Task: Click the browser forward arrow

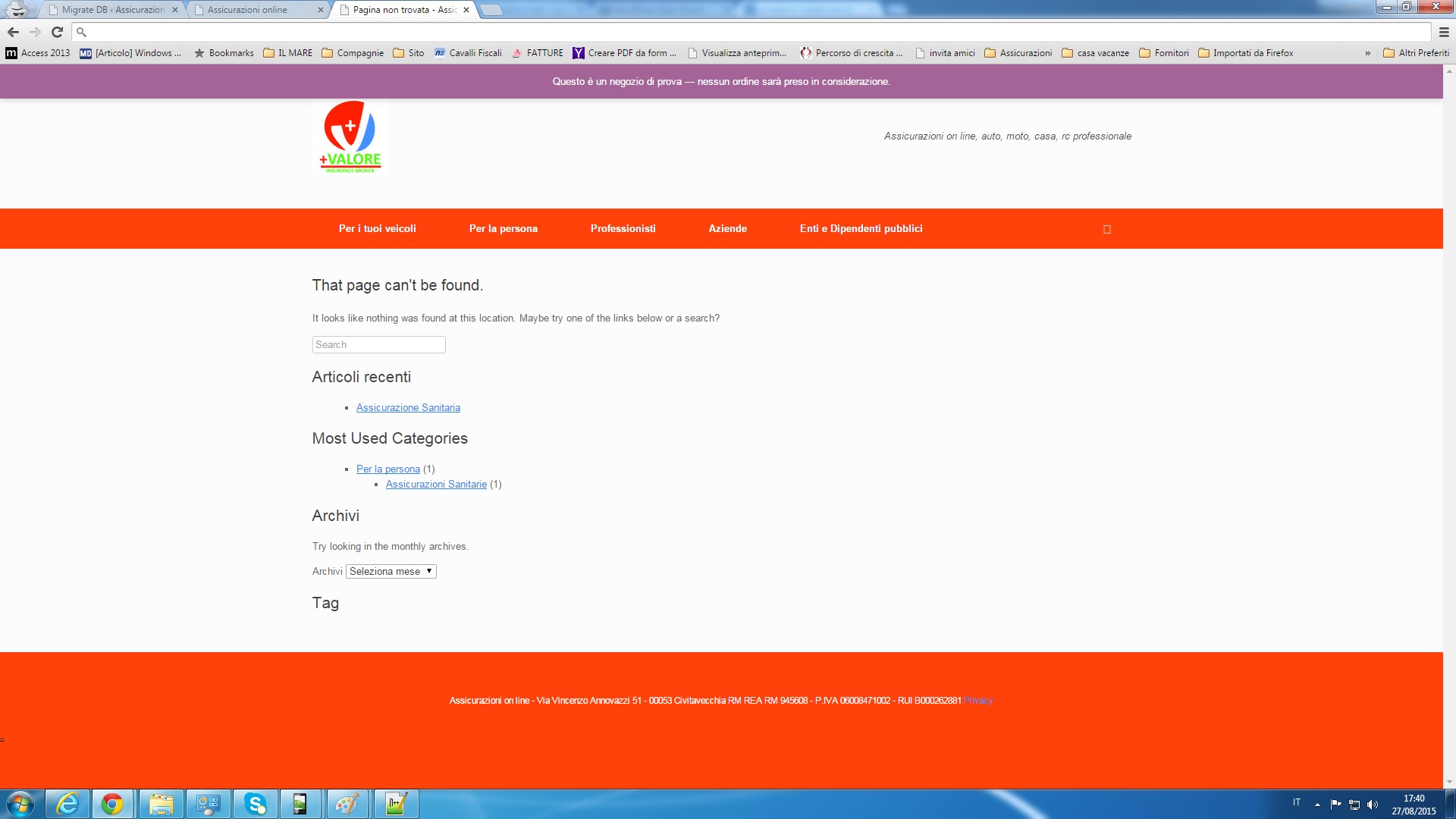Action: [x=35, y=32]
